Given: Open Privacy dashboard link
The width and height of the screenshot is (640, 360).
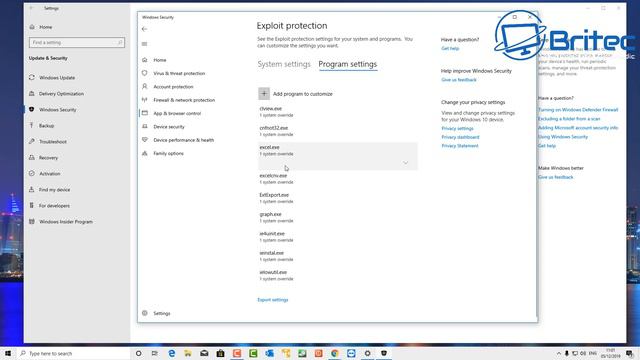Looking at the screenshot, I should [x=460, y=137].
